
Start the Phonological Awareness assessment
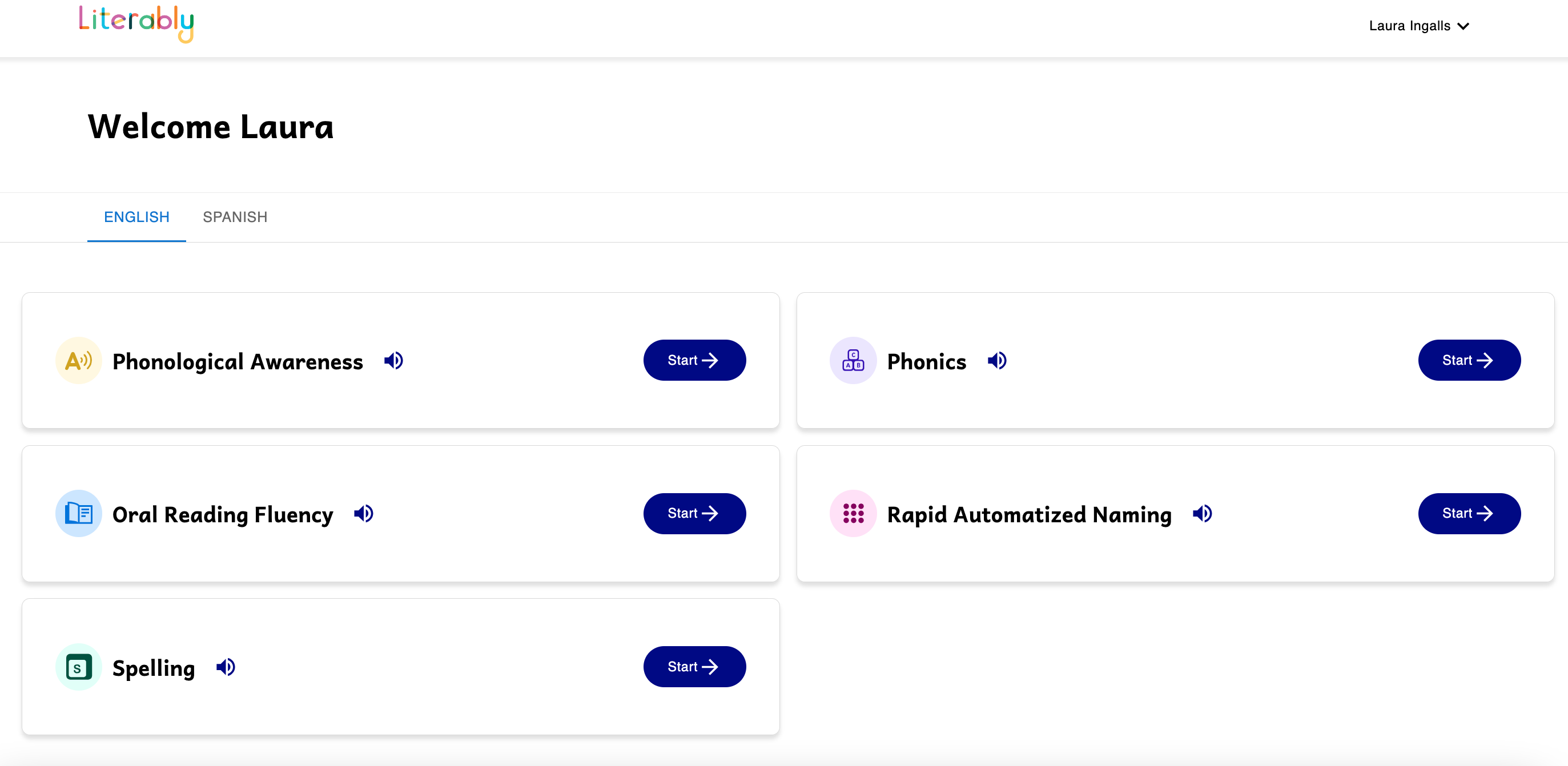[694, 361]
